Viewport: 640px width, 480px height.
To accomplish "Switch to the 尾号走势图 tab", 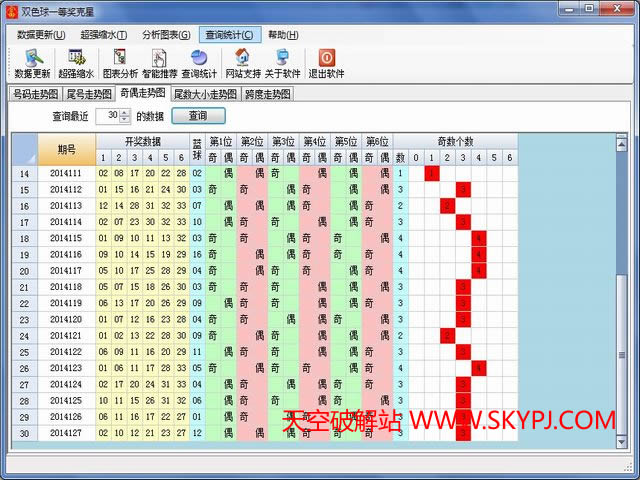I will click(x=89, y=94).
